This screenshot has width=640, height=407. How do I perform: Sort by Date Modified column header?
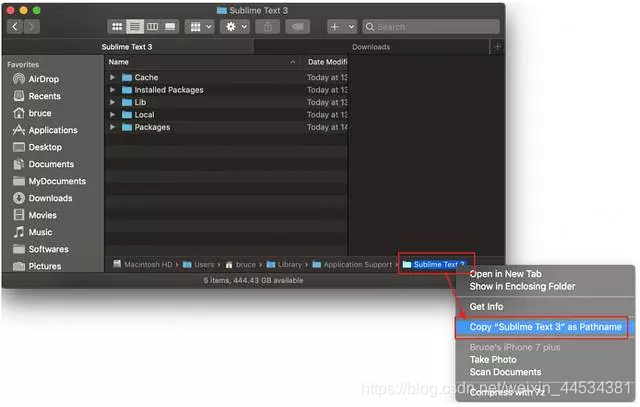[327, 62]
